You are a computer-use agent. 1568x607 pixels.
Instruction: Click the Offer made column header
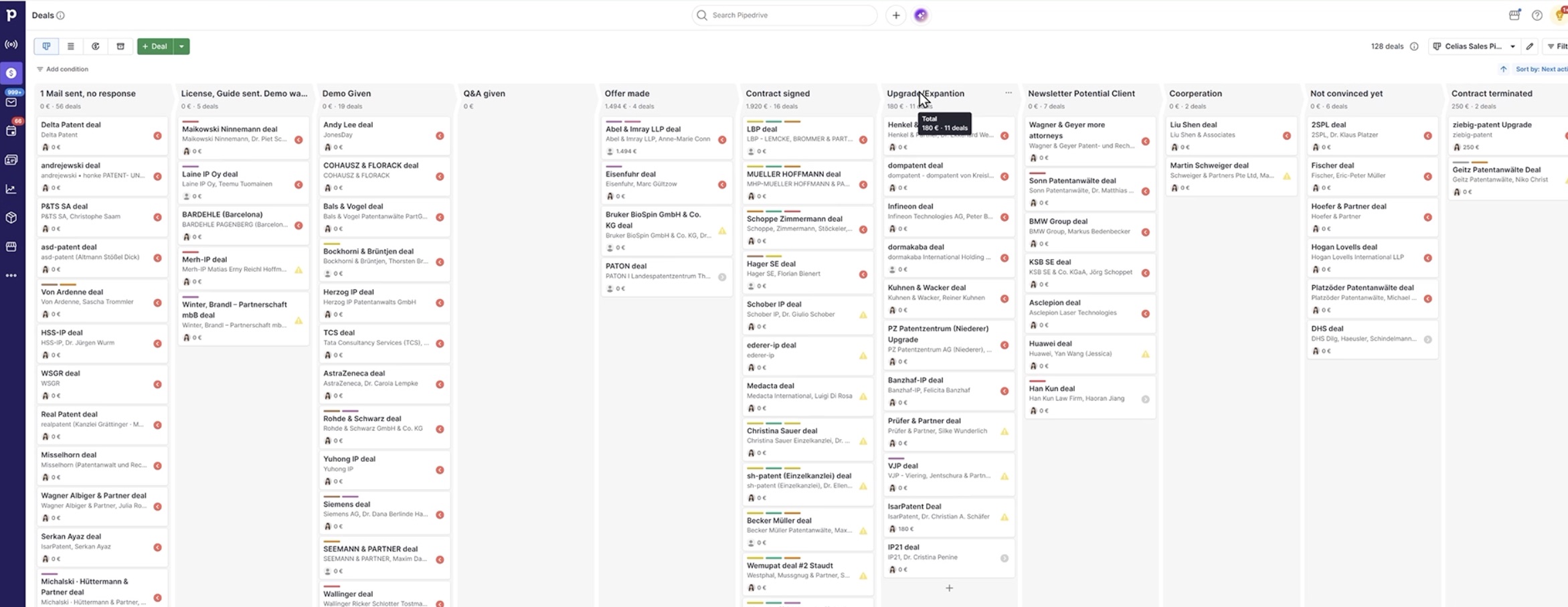(x=627, y=94)
